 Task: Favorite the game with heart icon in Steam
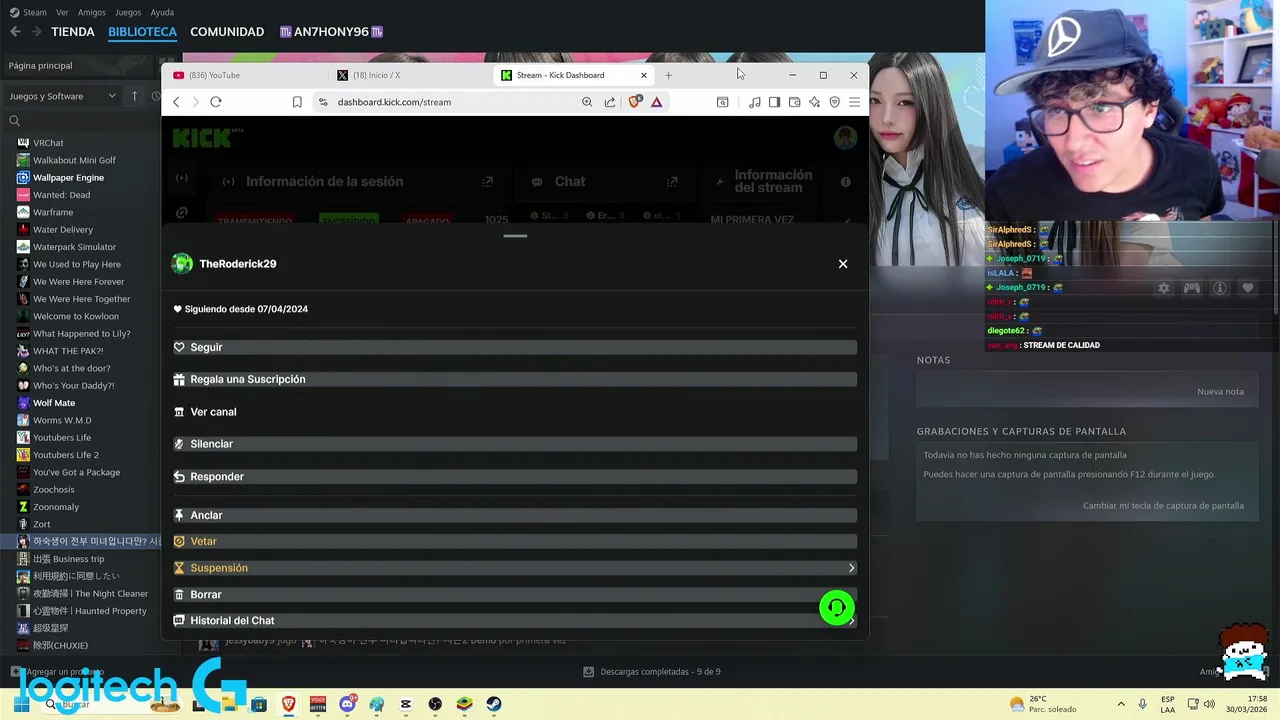(x=1248, y=288)
